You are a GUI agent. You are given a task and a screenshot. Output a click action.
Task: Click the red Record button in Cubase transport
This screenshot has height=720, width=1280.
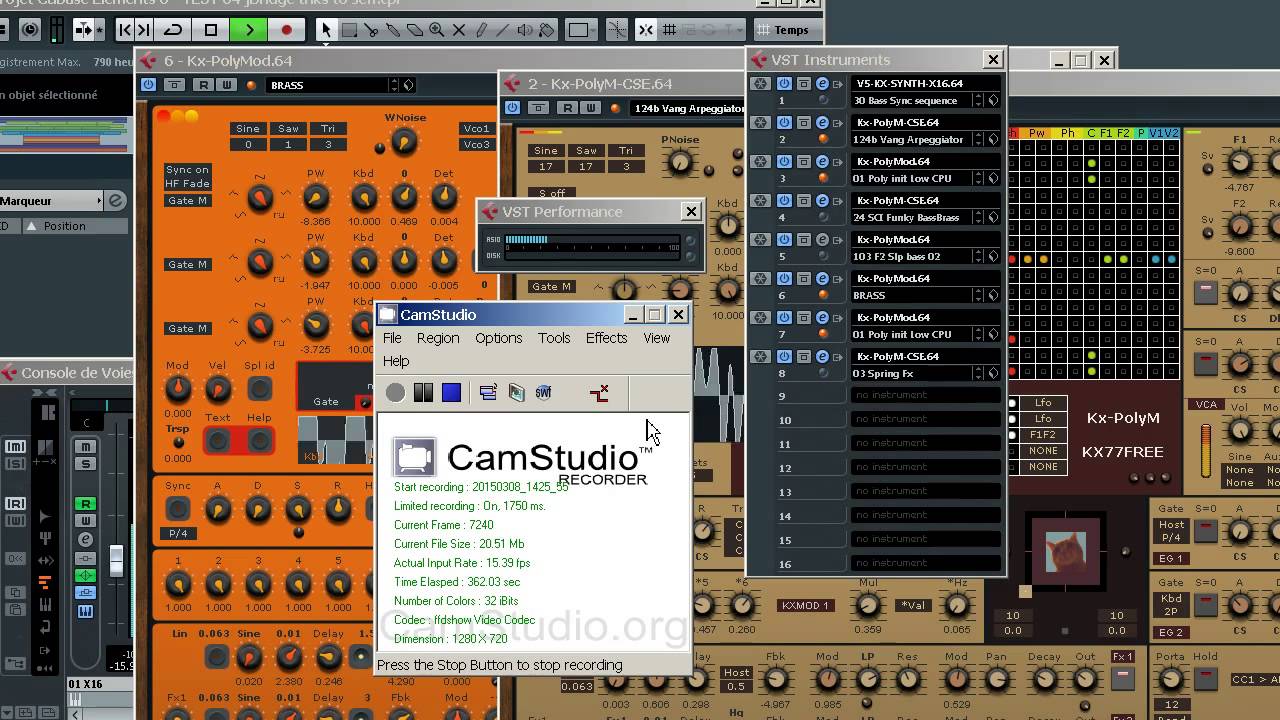coord(286,30)
